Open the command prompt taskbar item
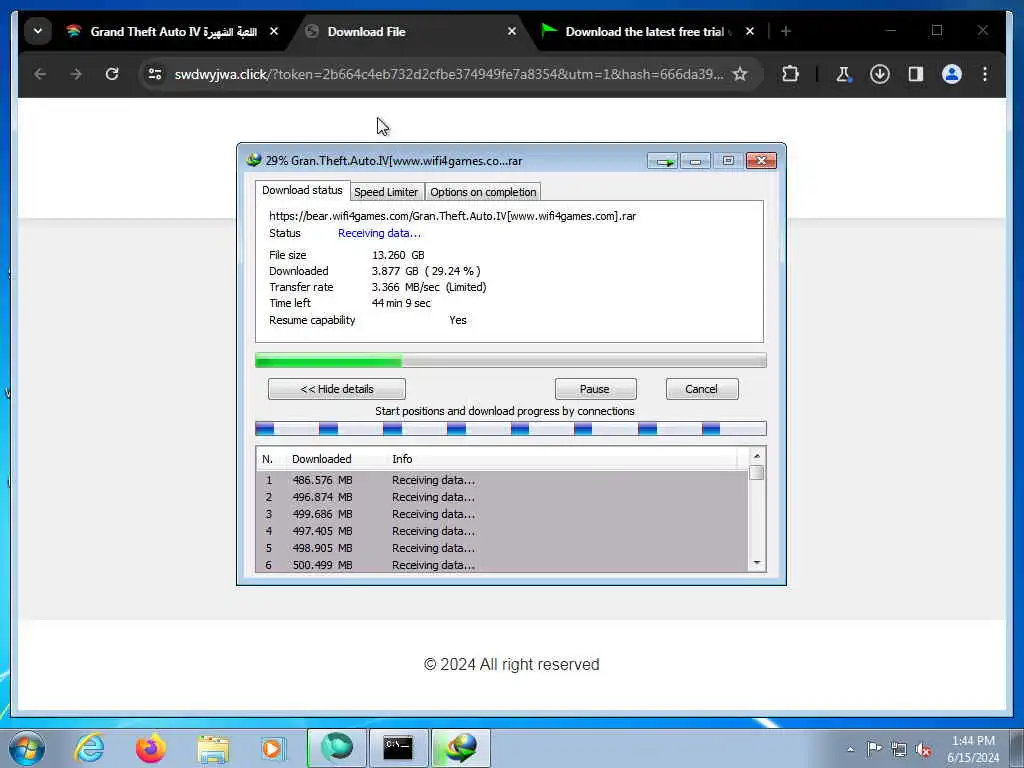Screen dimensions: 1024x768 pos(398,748)
